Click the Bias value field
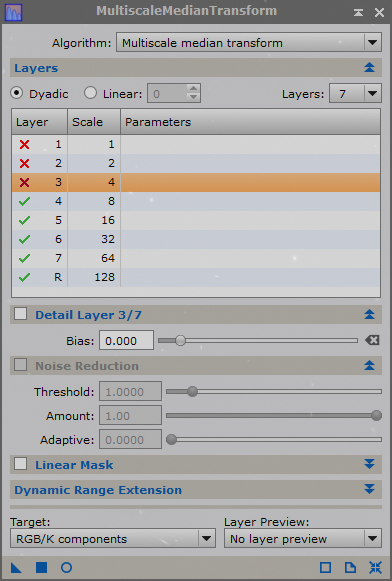 [126, 340]
